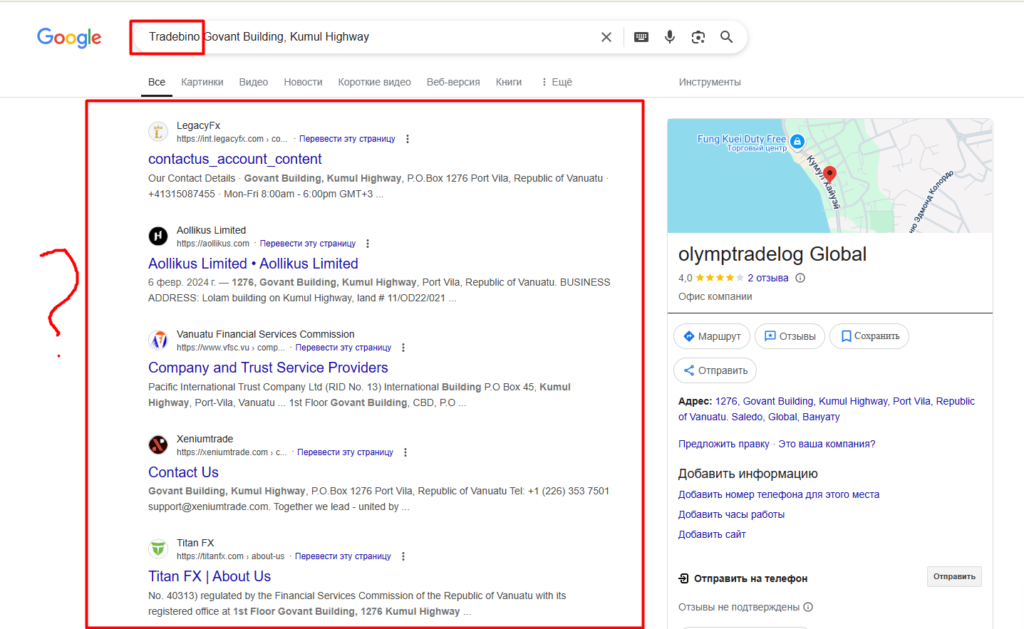Open the map thumbnail in knowledge panel
This screenshot has width=1024, height=629.
(829, 175)
